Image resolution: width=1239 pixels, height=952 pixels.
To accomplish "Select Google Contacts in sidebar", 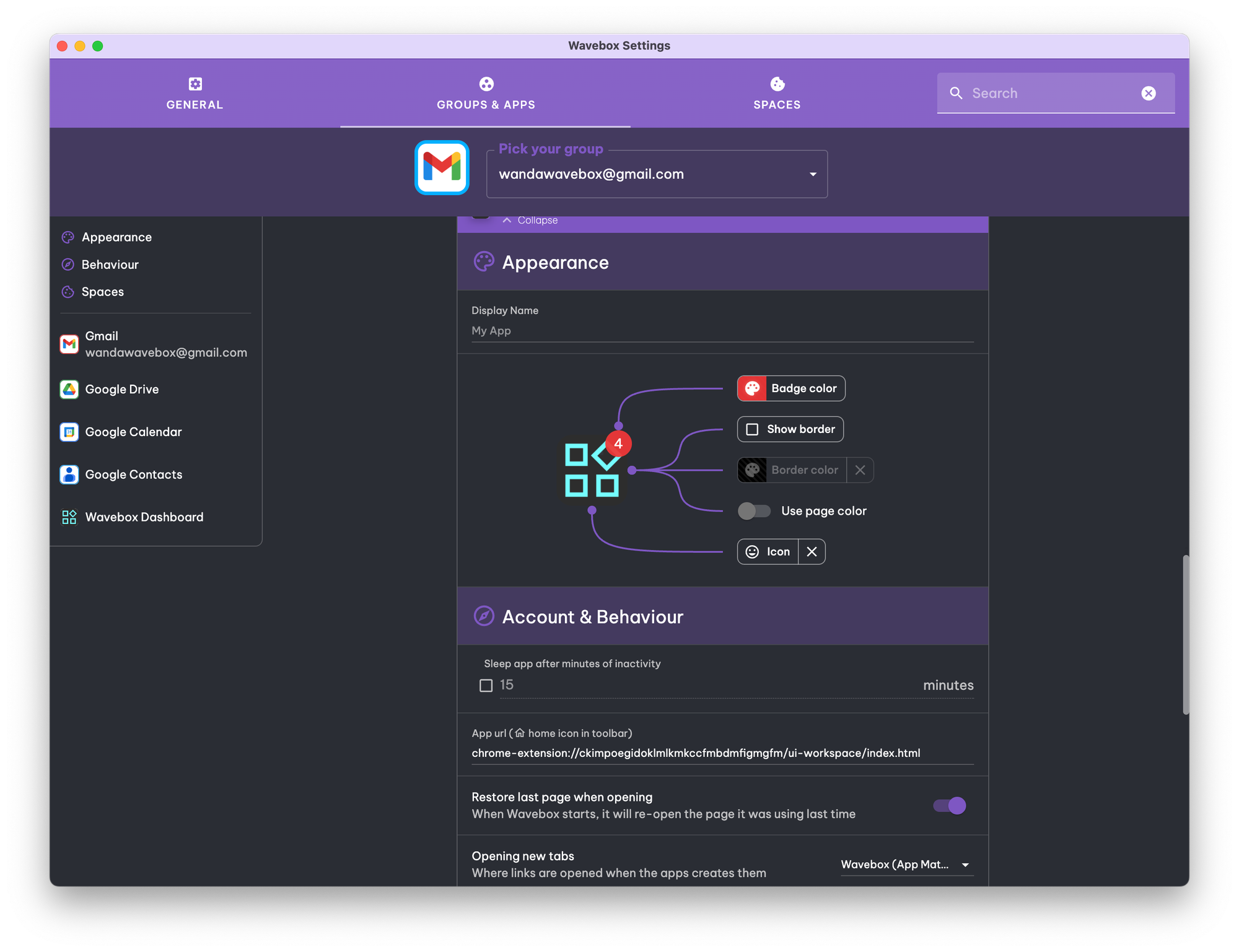I will point(155,474).
